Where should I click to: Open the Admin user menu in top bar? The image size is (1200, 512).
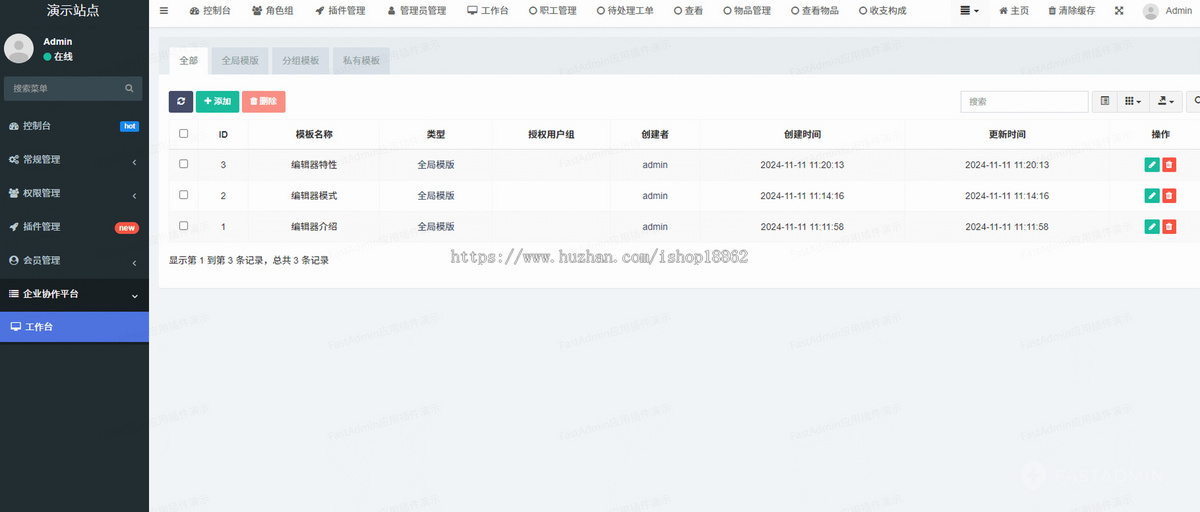click(1167, 11)
